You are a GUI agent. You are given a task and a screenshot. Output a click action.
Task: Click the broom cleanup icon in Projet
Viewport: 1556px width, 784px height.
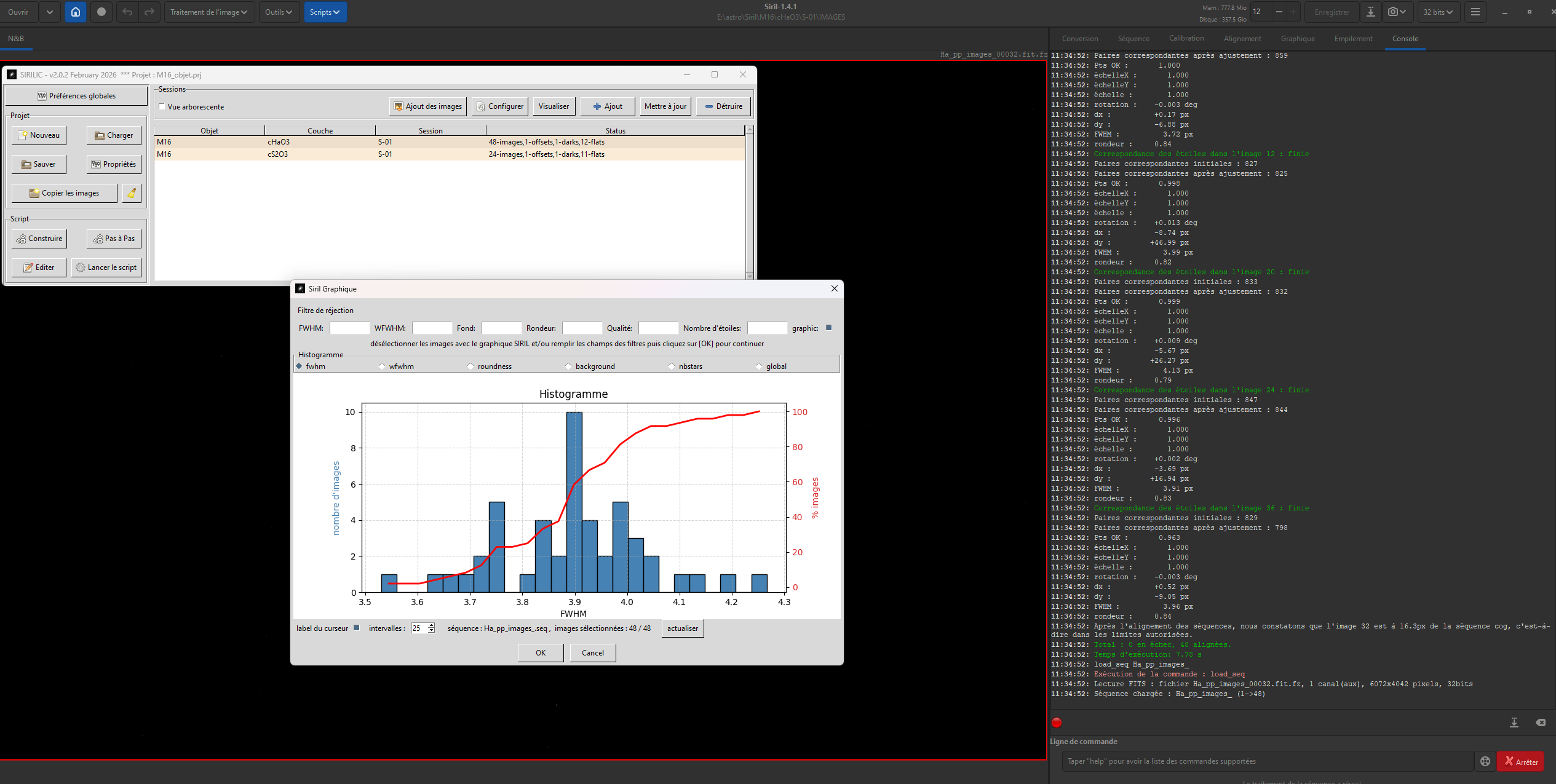(132, 193)
